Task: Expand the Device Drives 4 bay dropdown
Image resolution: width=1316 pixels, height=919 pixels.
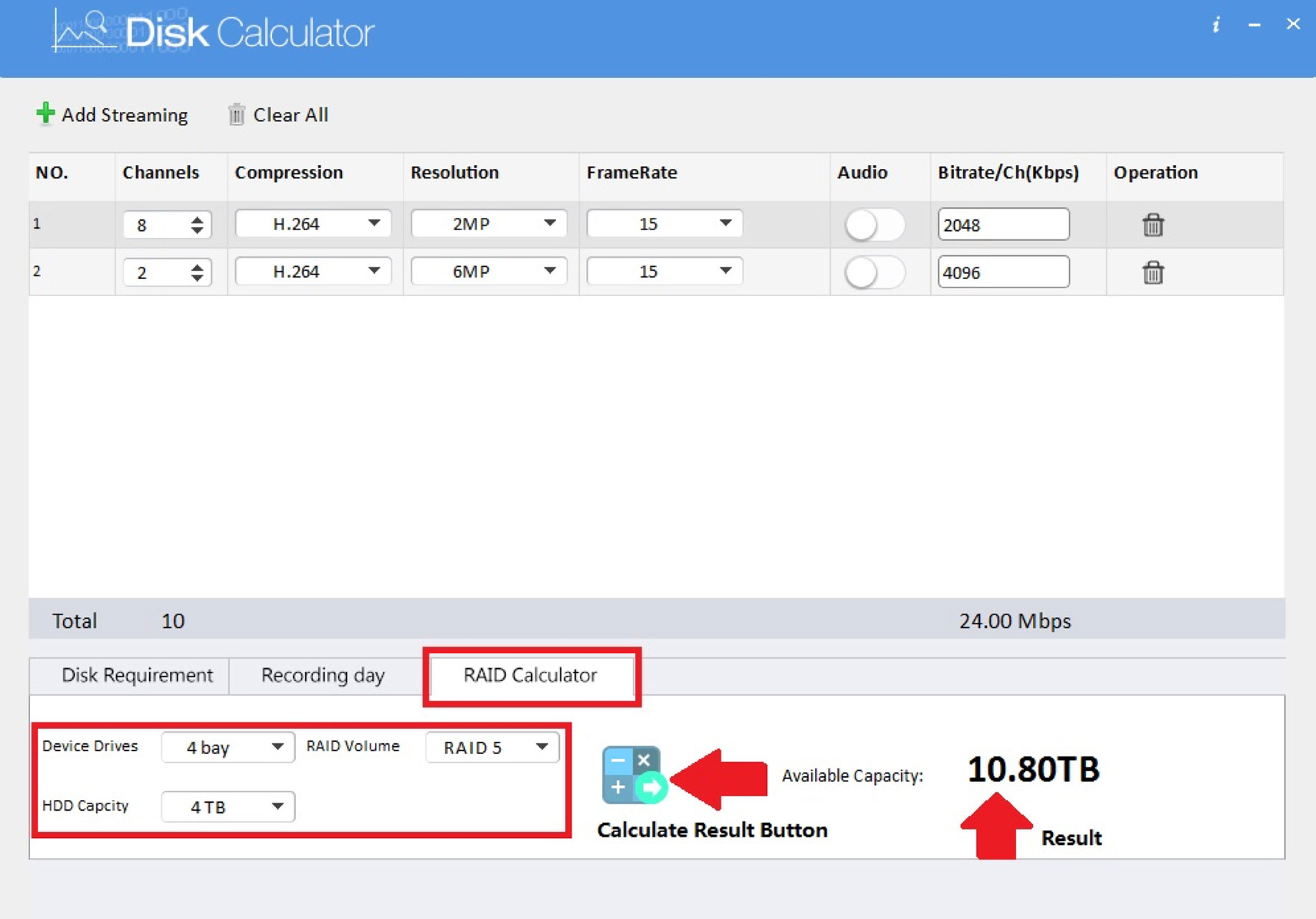Action: coord(228,748)
